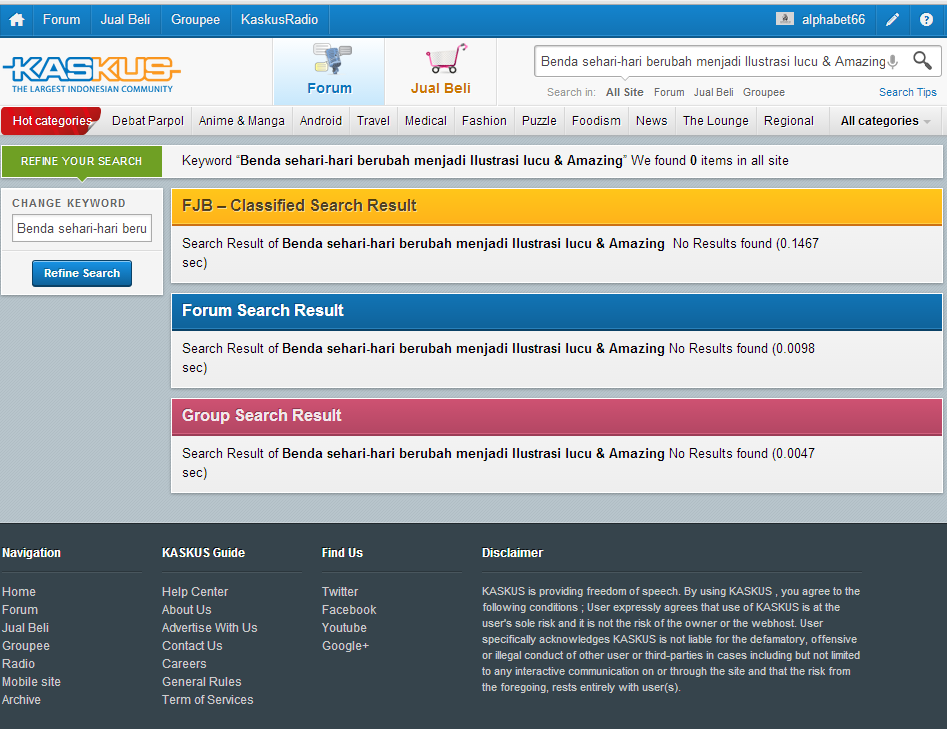The image size is (947, 729).
Task: Open alphabet66 user profile menu
Action: tap(833, 20)
